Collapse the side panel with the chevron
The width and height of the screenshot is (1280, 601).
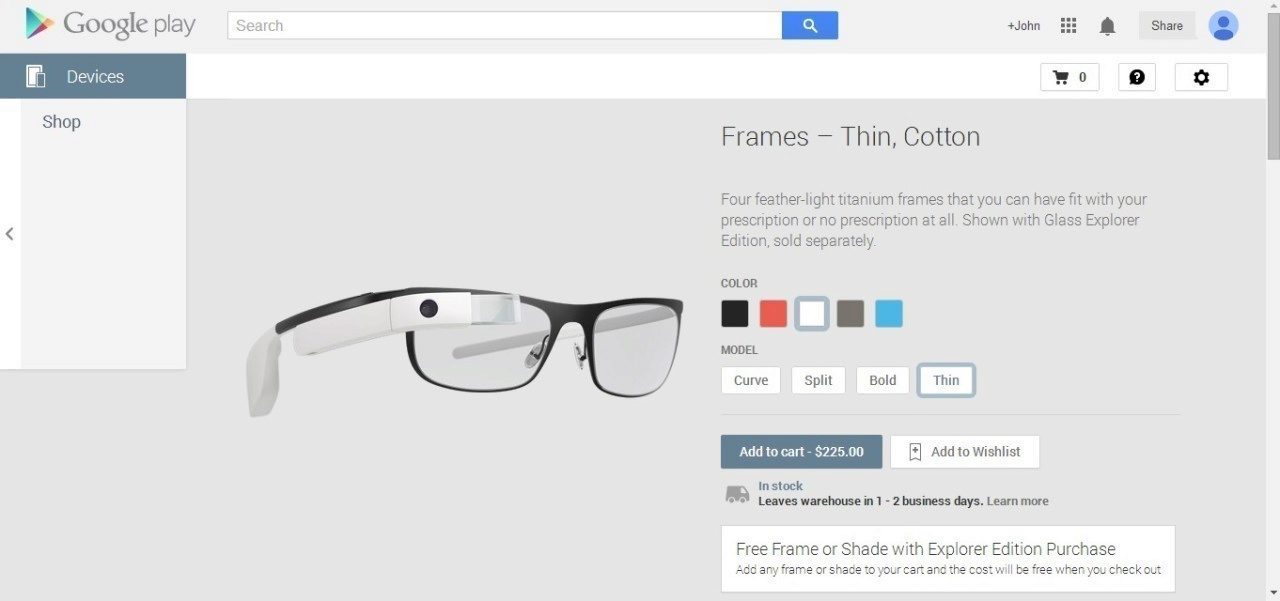click(10, 234)
